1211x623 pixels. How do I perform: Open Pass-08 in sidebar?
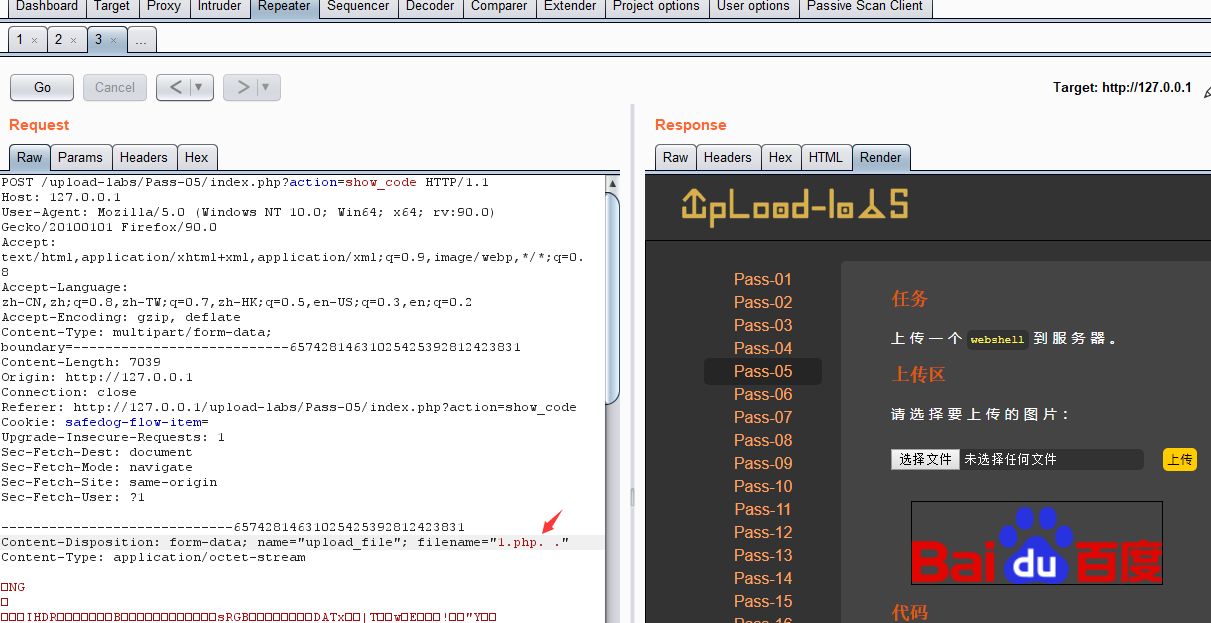click(x=763, y=440)
